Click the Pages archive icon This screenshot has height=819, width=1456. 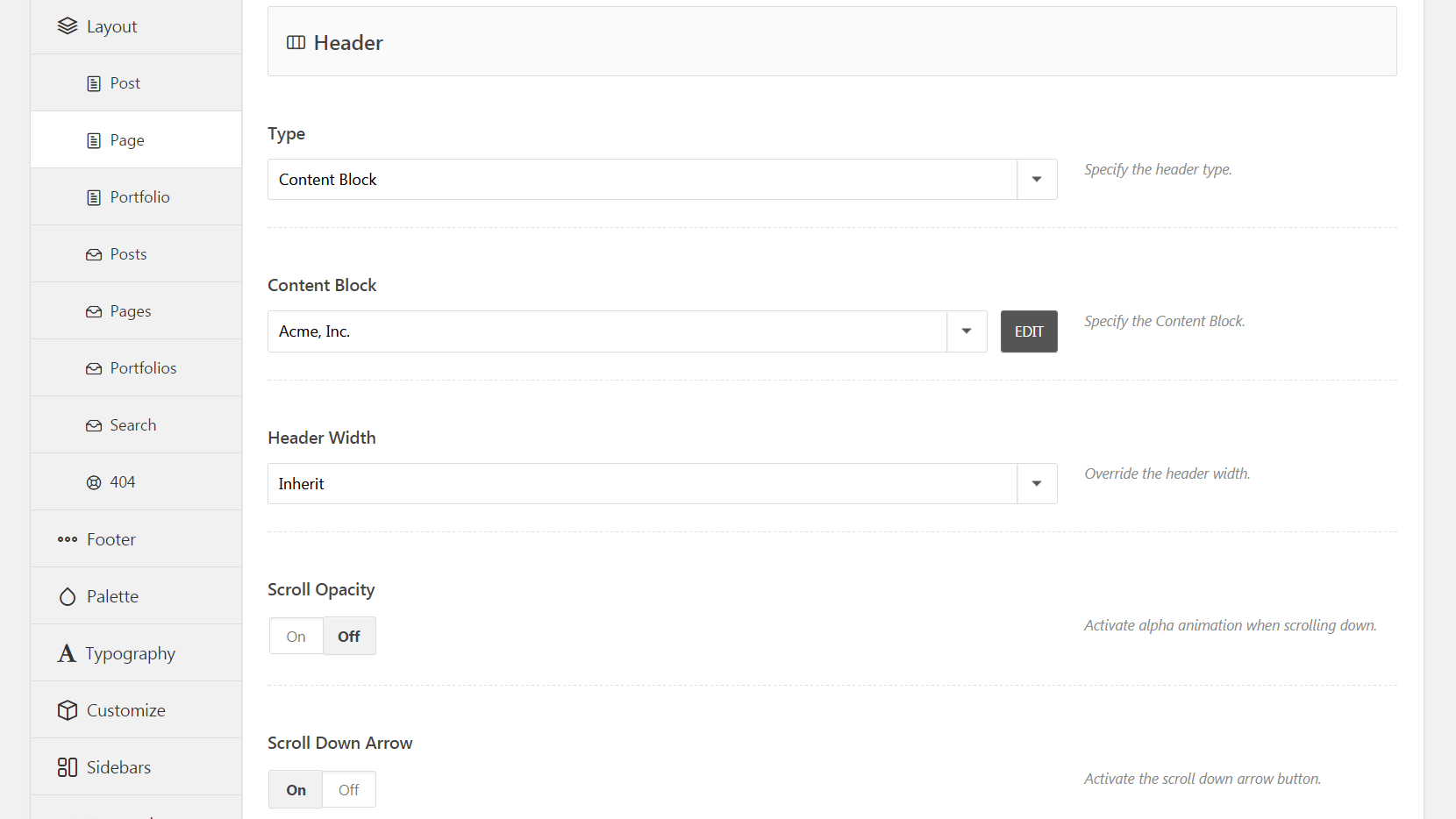point(94,311)
